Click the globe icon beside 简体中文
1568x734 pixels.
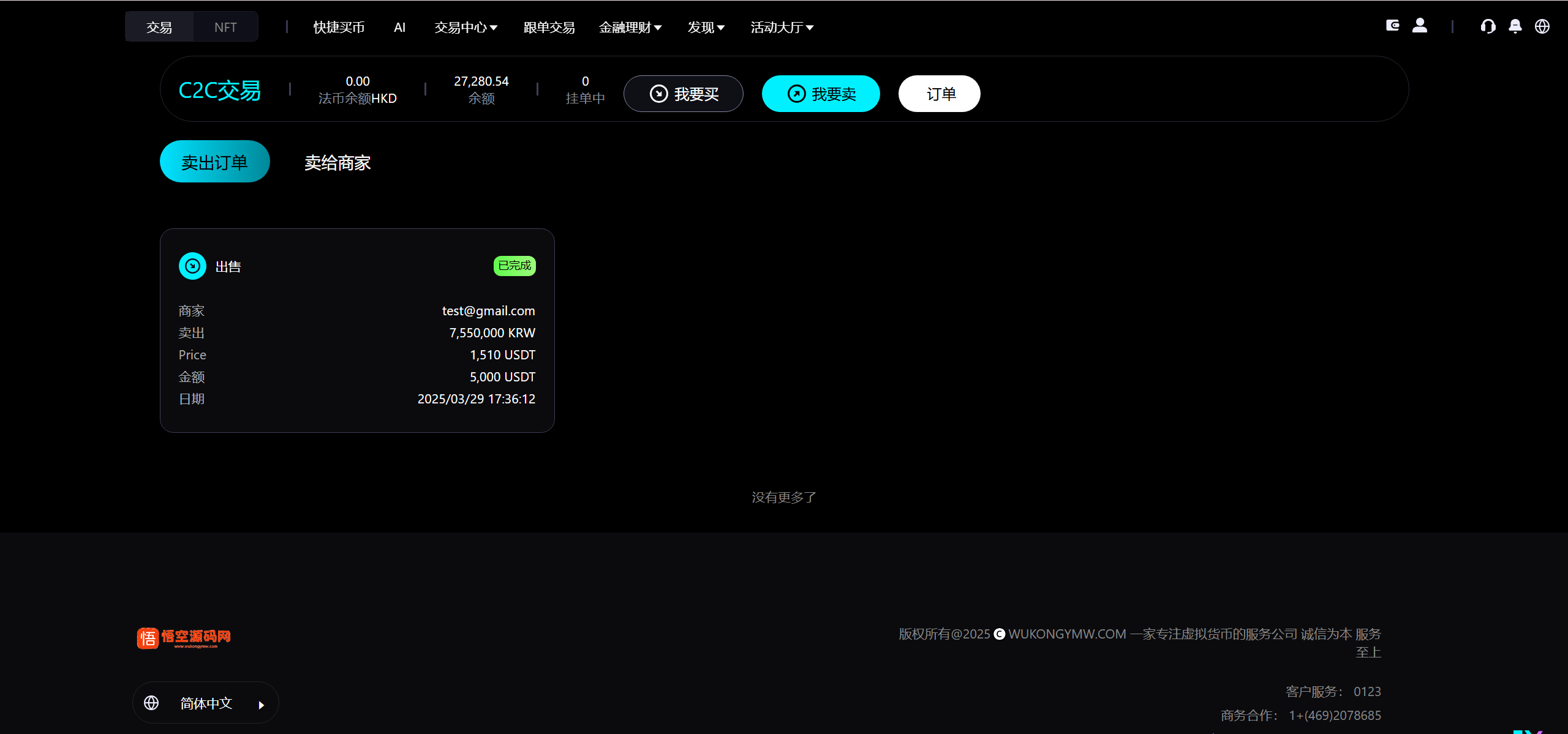[151, 703]
